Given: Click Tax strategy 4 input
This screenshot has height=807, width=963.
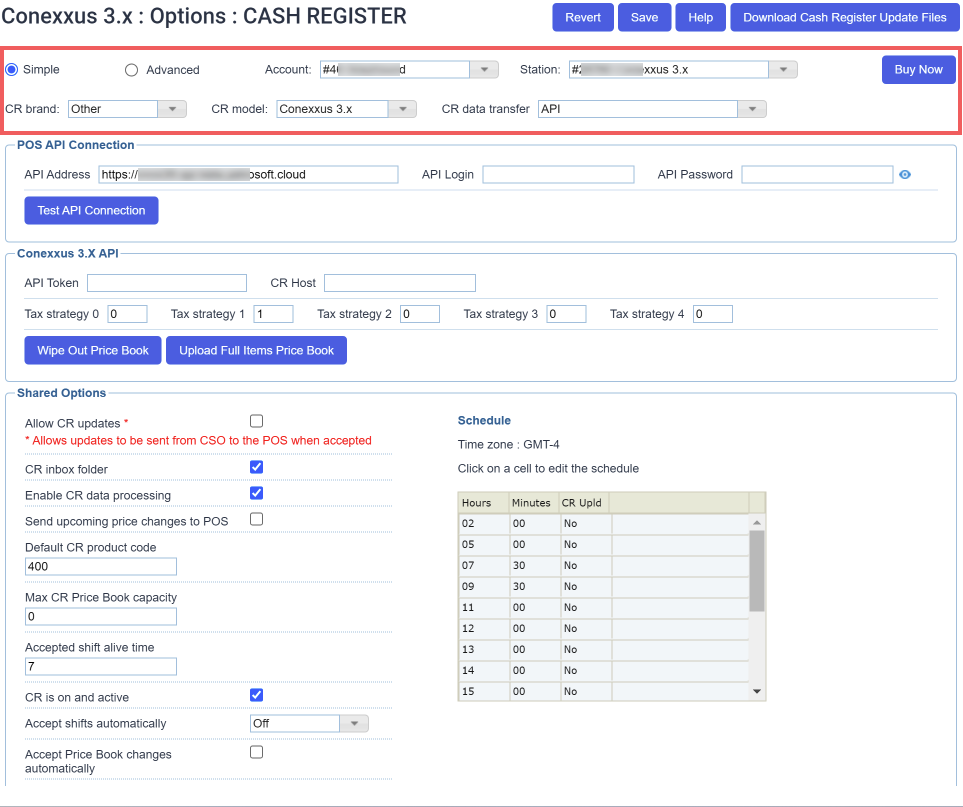Looking at the screenshot, I should click(713, 314).
